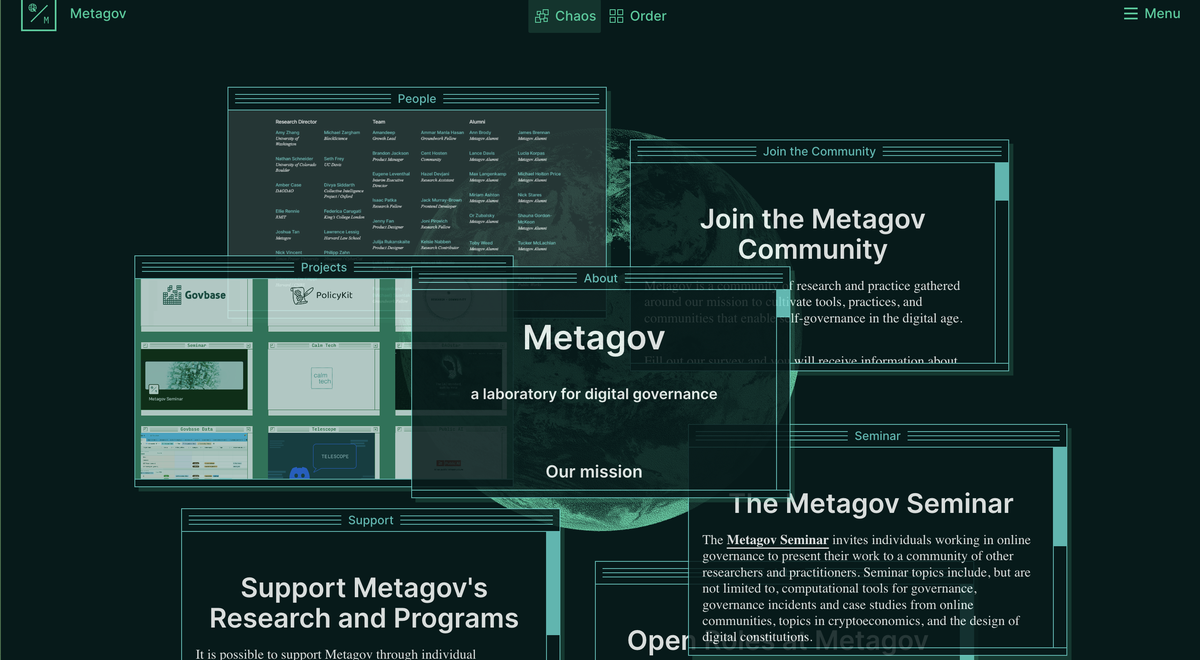Click the calm tech square logo
The height and width of the screenshot is (660, 1200).
point(322,378)
